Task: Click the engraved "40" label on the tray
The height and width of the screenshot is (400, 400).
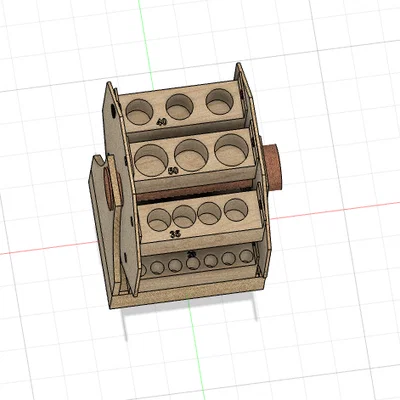Action: point(161,122)
